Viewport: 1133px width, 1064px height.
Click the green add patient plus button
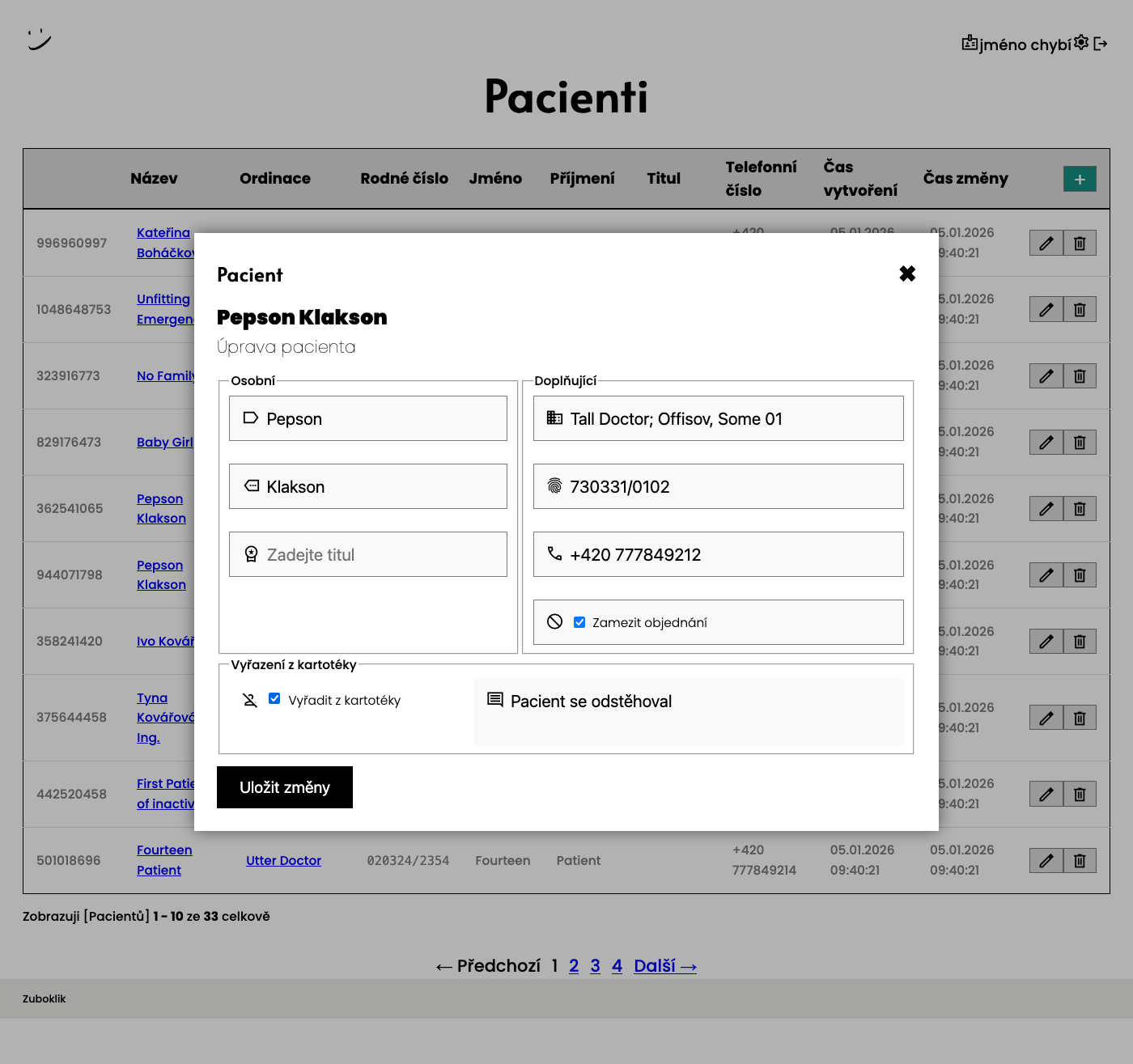[1080, 179]
